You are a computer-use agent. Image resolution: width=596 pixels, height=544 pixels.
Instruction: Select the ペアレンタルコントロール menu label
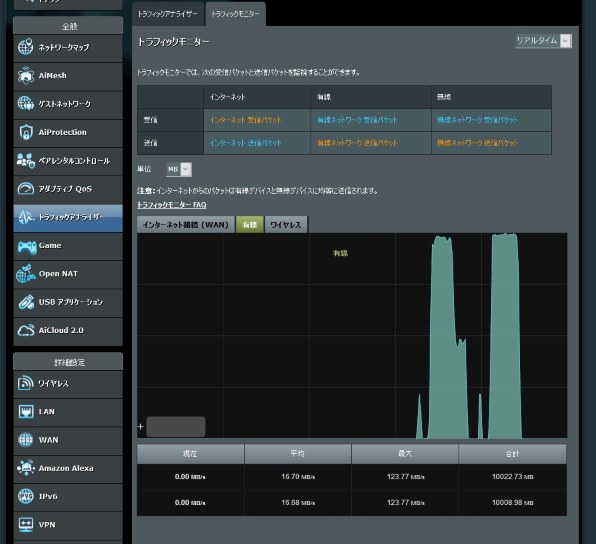point(74,161)
